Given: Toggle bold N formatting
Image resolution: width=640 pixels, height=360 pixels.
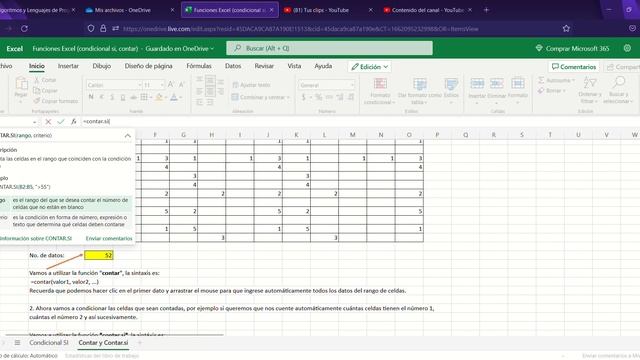Looking at the screenshot, I should pyautogui.click(x=91, y=97).
